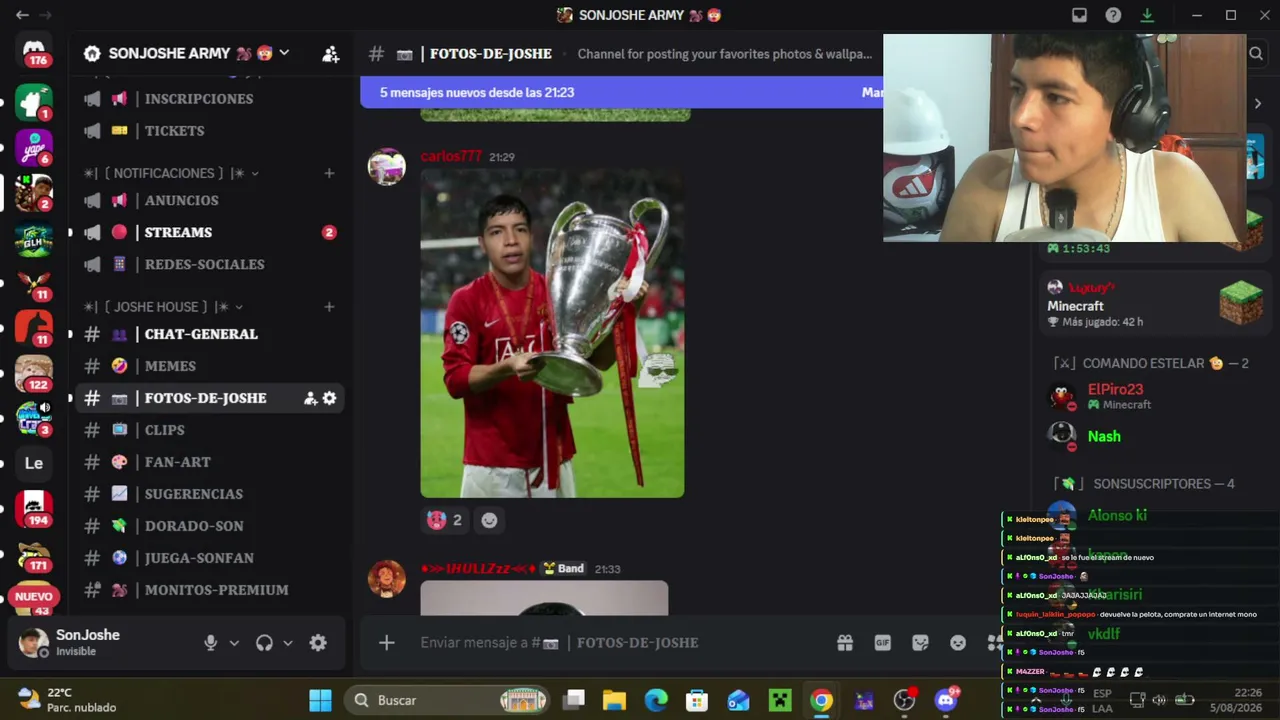Screen dimensions: 1280x720
Task: Open microphone input options arrow
Action: point(234,643)
